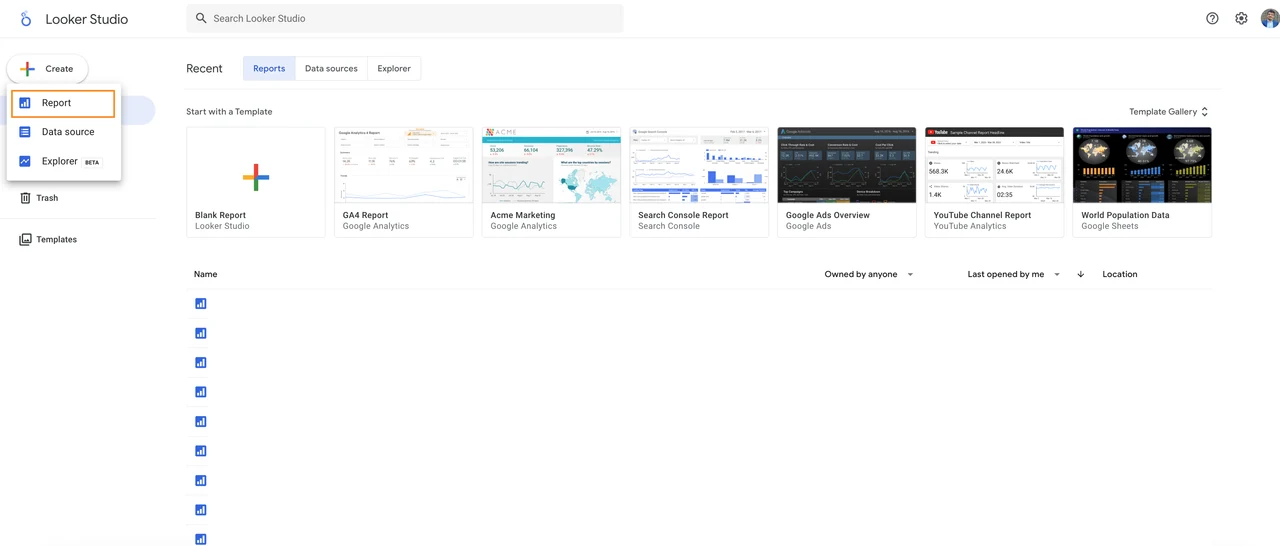Click the Create plus button

(x=47, y=69)
